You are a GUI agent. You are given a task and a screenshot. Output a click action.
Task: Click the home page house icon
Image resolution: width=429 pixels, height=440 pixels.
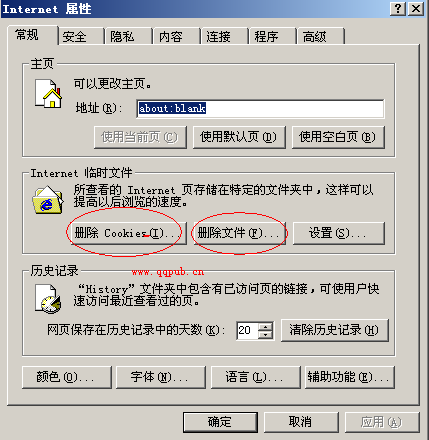click(x=49, y=94)
